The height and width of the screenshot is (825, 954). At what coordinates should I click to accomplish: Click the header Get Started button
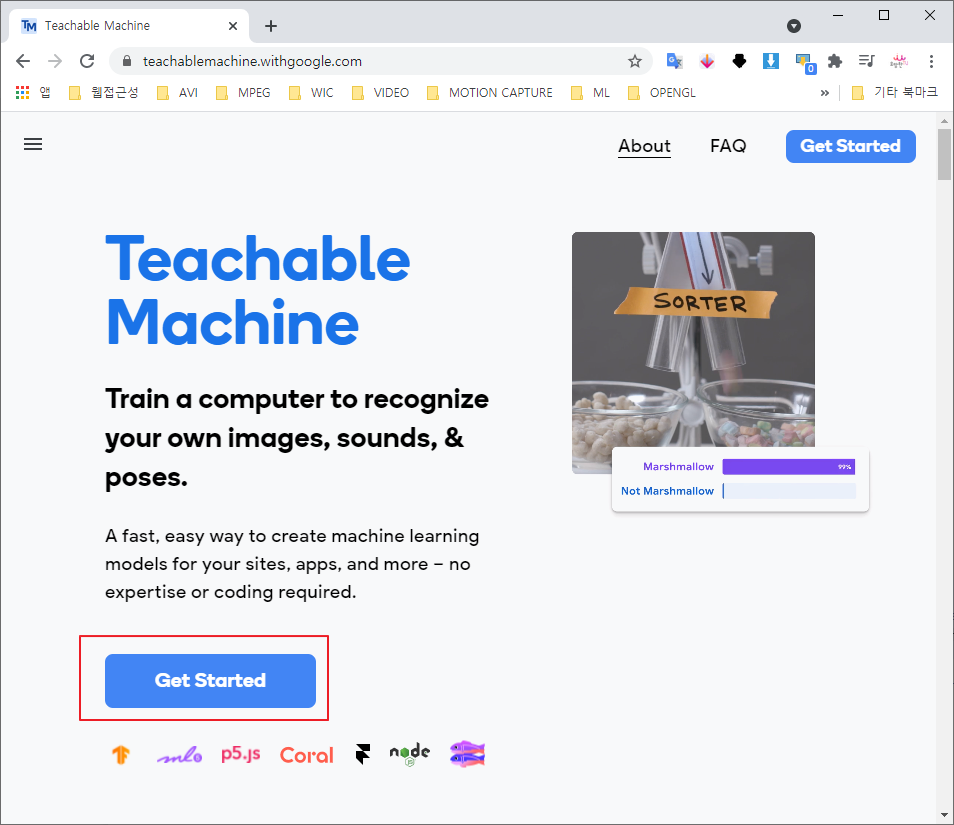[851, 146]
